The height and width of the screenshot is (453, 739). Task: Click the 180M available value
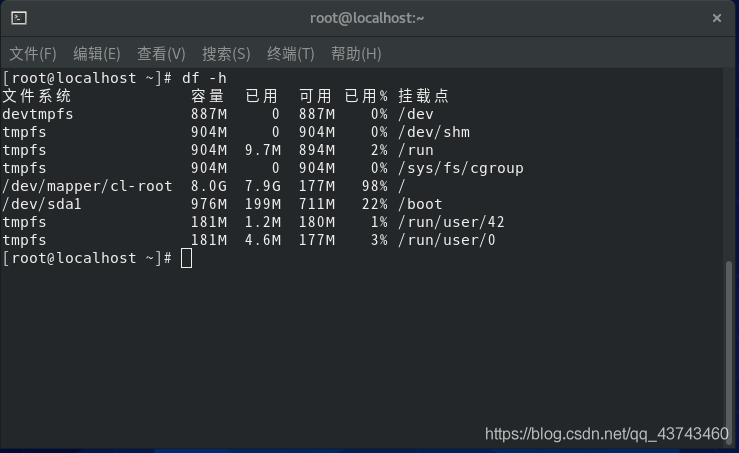[317, 222]
